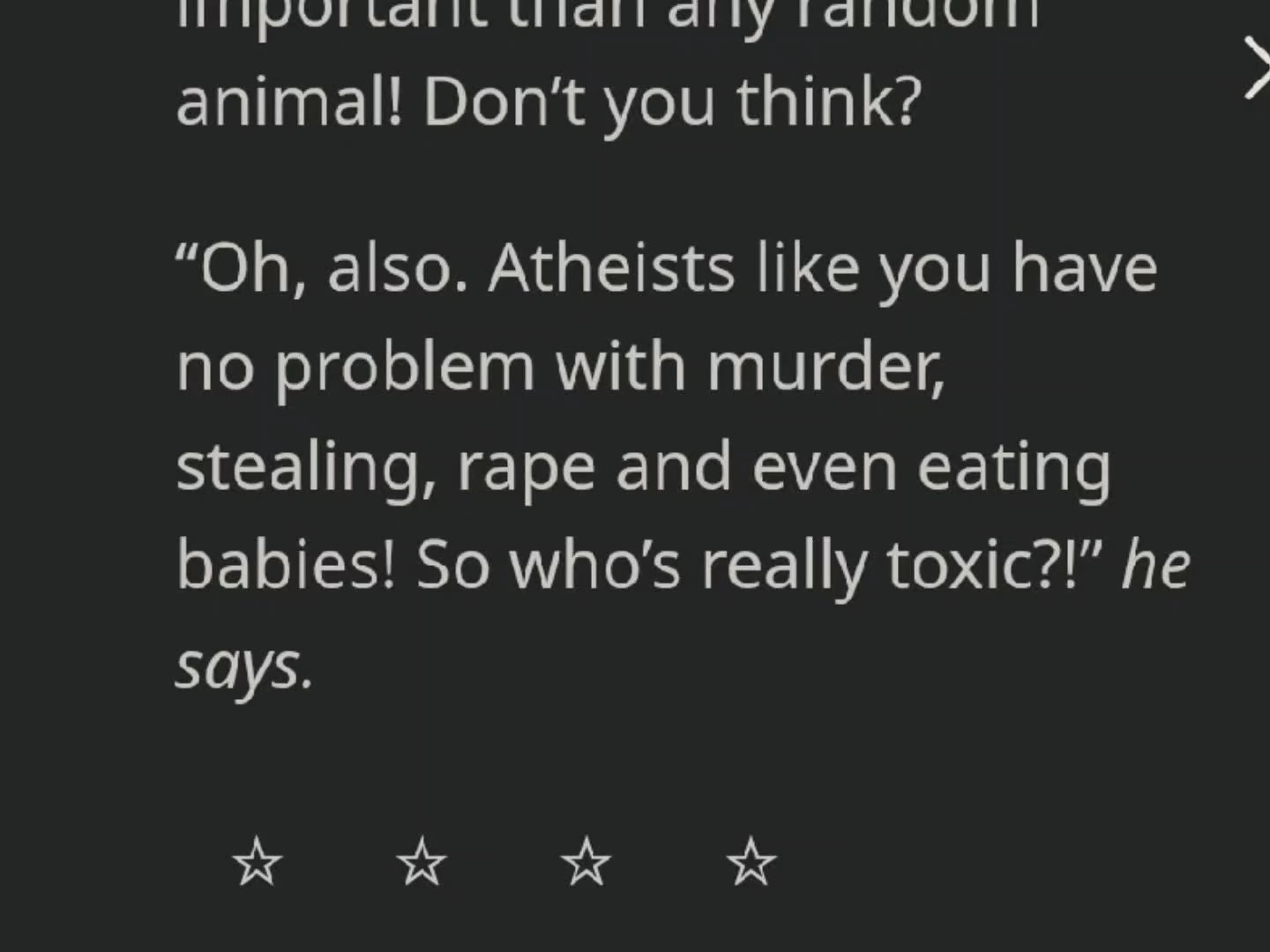This screenshot has height=952, width=1270.
Task: Click the word "rape" in the paragraph
Action: pyautogui.click(x=526, y=467)
